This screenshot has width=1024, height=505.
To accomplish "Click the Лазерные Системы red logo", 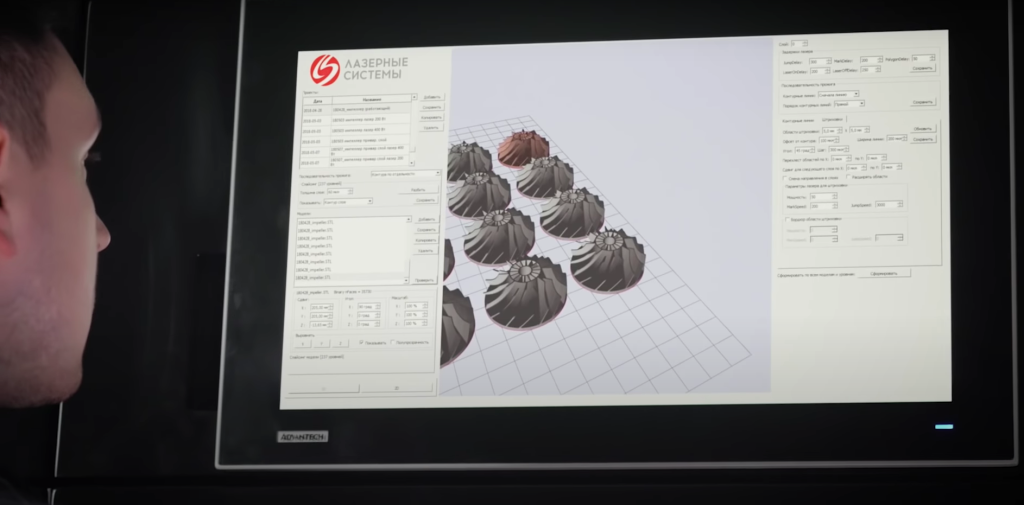I will (x=324, y=69).
